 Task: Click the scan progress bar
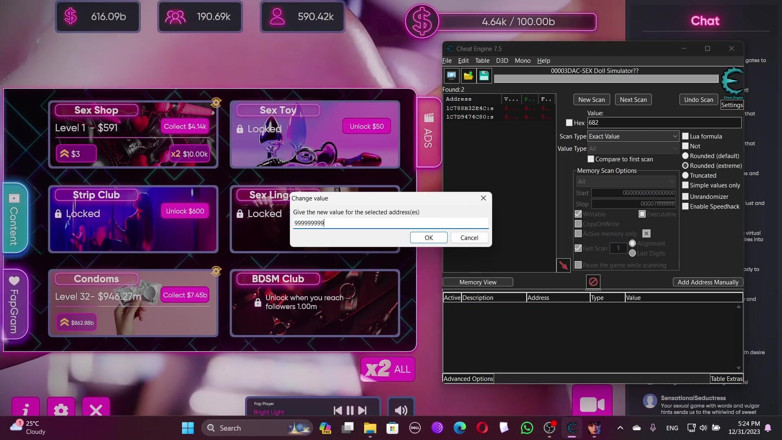[x=606, y=79]
